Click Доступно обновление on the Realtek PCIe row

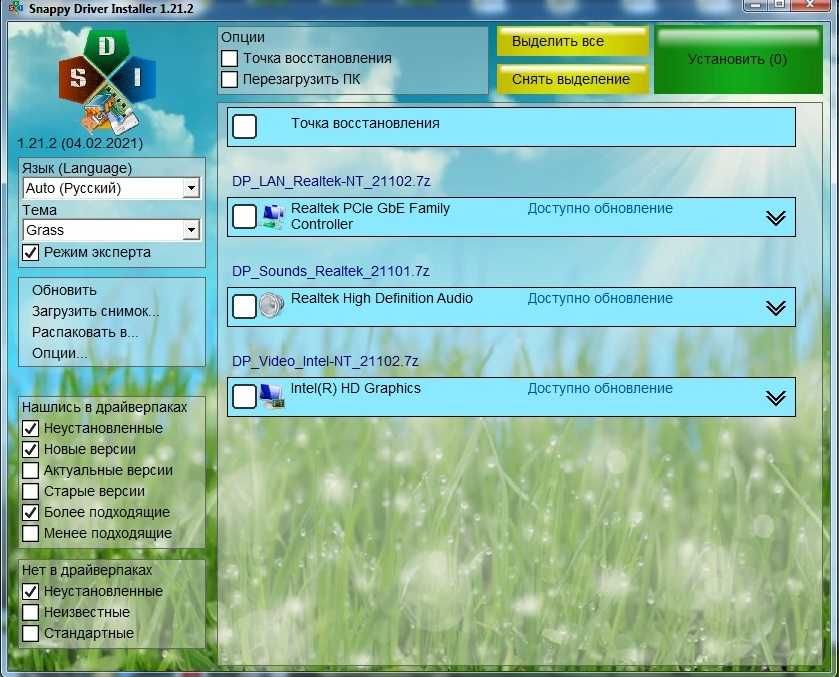click(600, 208)
